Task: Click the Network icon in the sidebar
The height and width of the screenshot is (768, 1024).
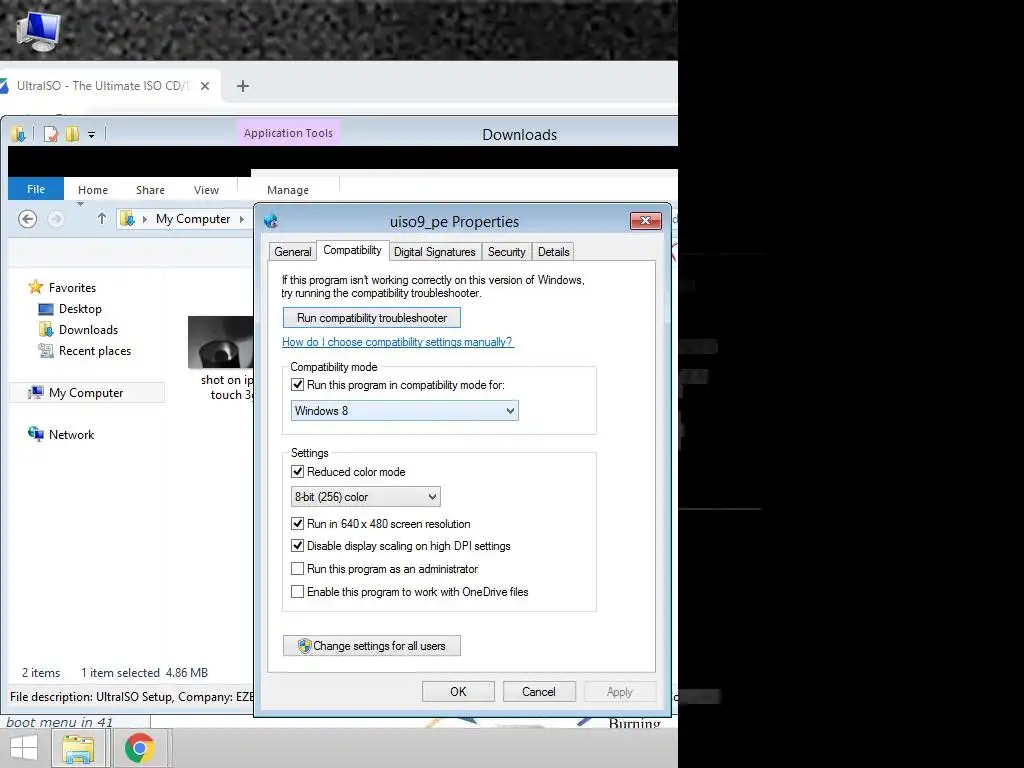Action: (x=35, y=434)
